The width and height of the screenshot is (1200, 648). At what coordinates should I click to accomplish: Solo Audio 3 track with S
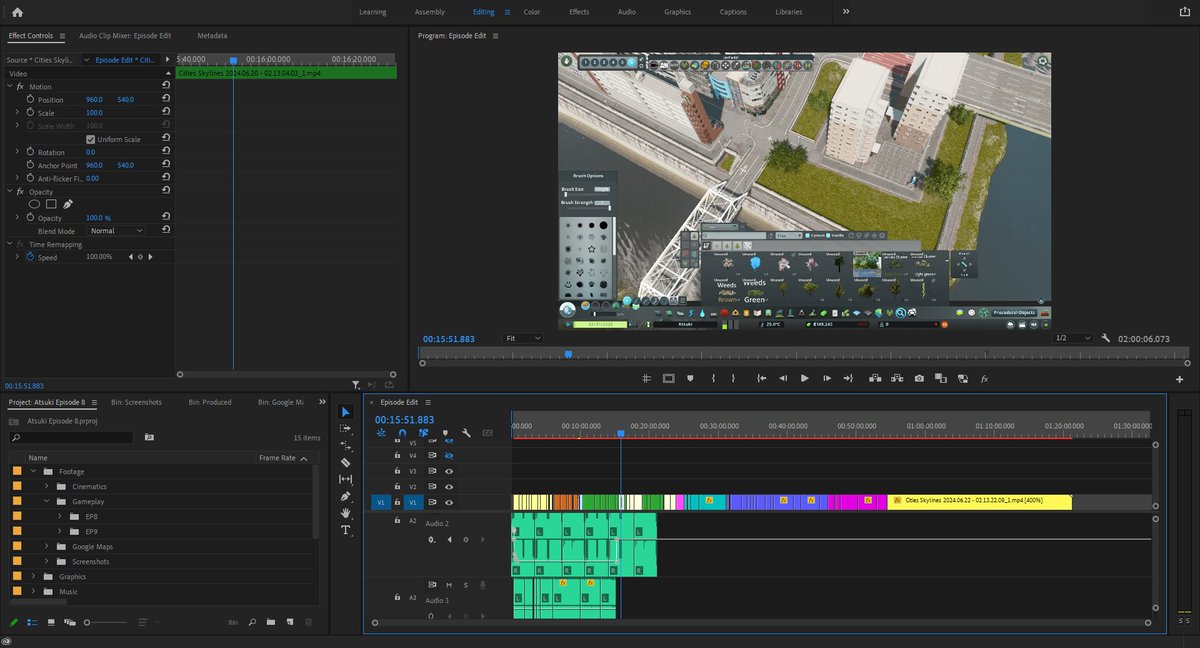(x=465, y=585)
